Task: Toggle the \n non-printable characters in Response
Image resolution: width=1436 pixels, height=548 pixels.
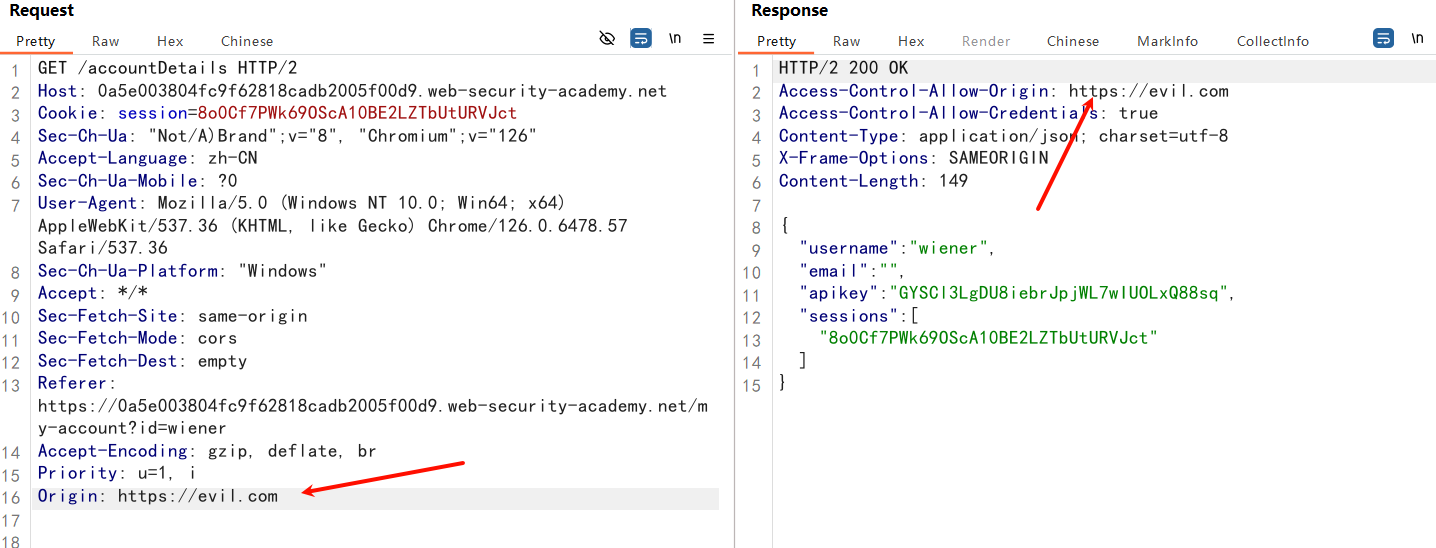Action: [x=1417, y=39]
